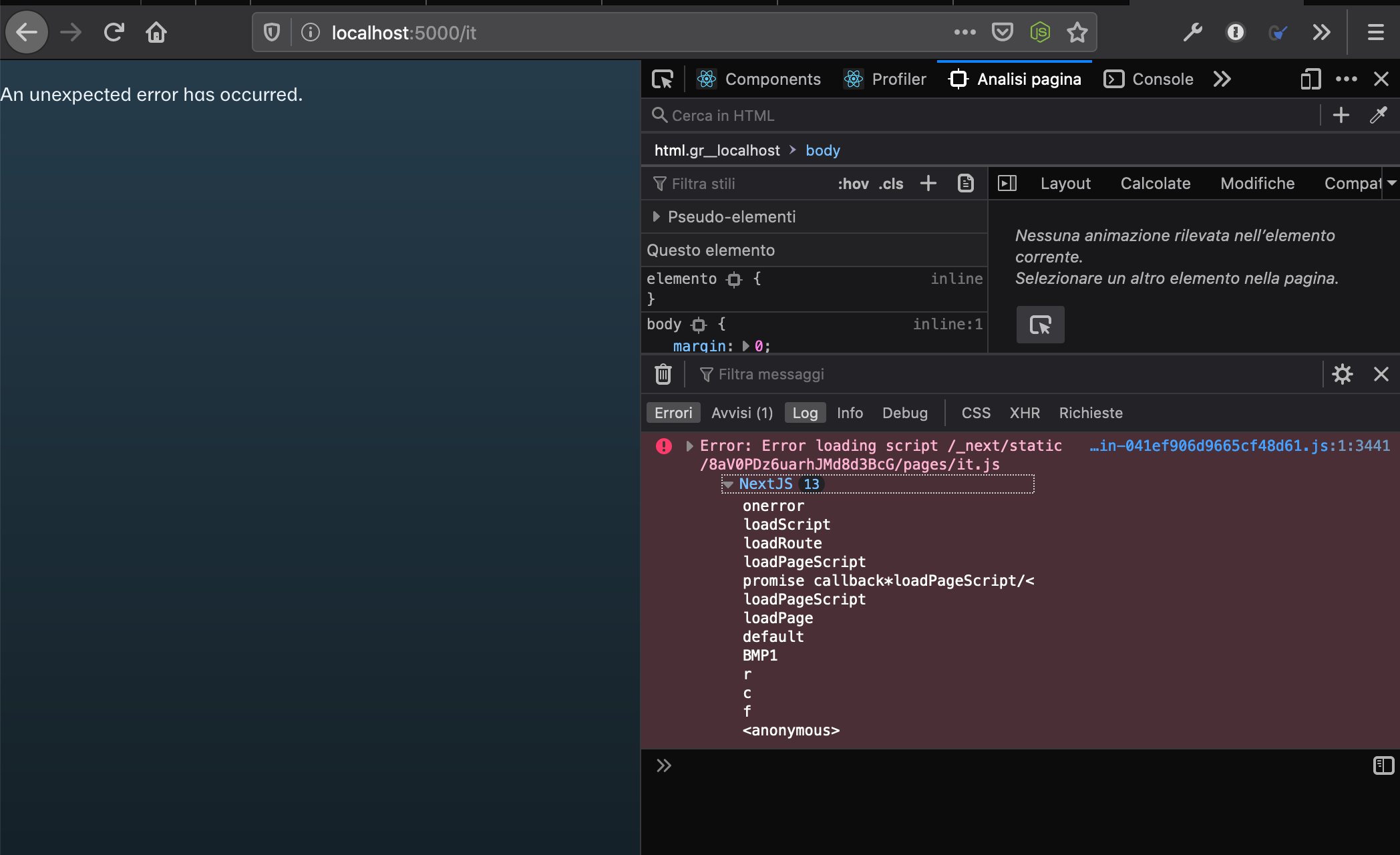Screen dimensions: 1400x855
Task: Toggle CSS message filter
Action: (976, 413)
